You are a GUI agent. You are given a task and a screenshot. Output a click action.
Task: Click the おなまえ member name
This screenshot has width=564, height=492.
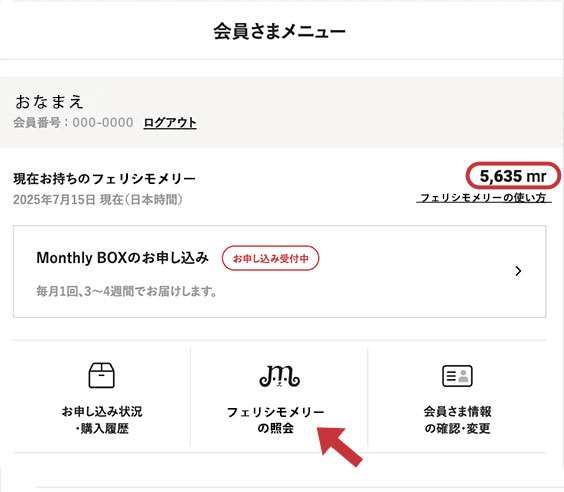point(49,101)
